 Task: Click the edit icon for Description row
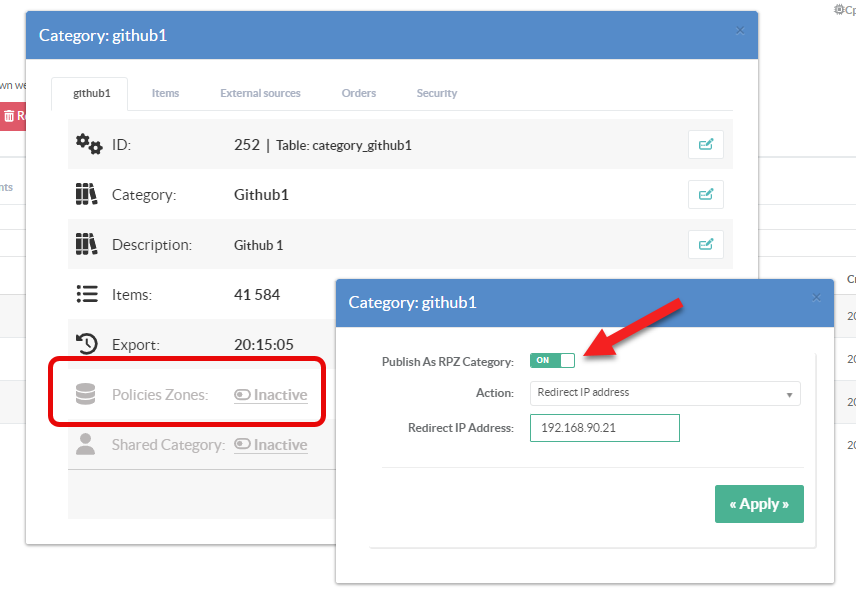click(705, 244)
